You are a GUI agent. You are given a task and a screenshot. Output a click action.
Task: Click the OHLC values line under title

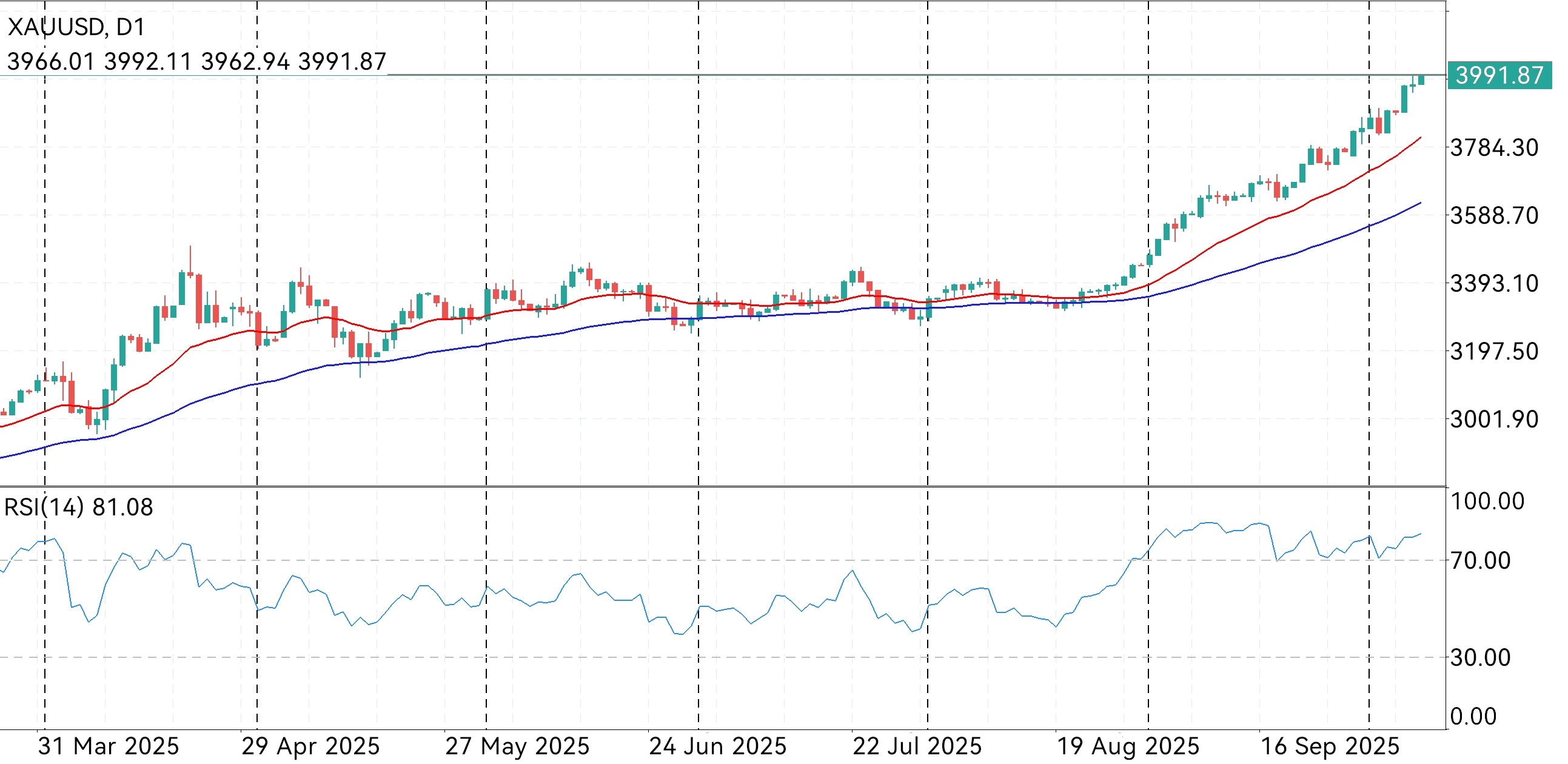tap(196, 61)
